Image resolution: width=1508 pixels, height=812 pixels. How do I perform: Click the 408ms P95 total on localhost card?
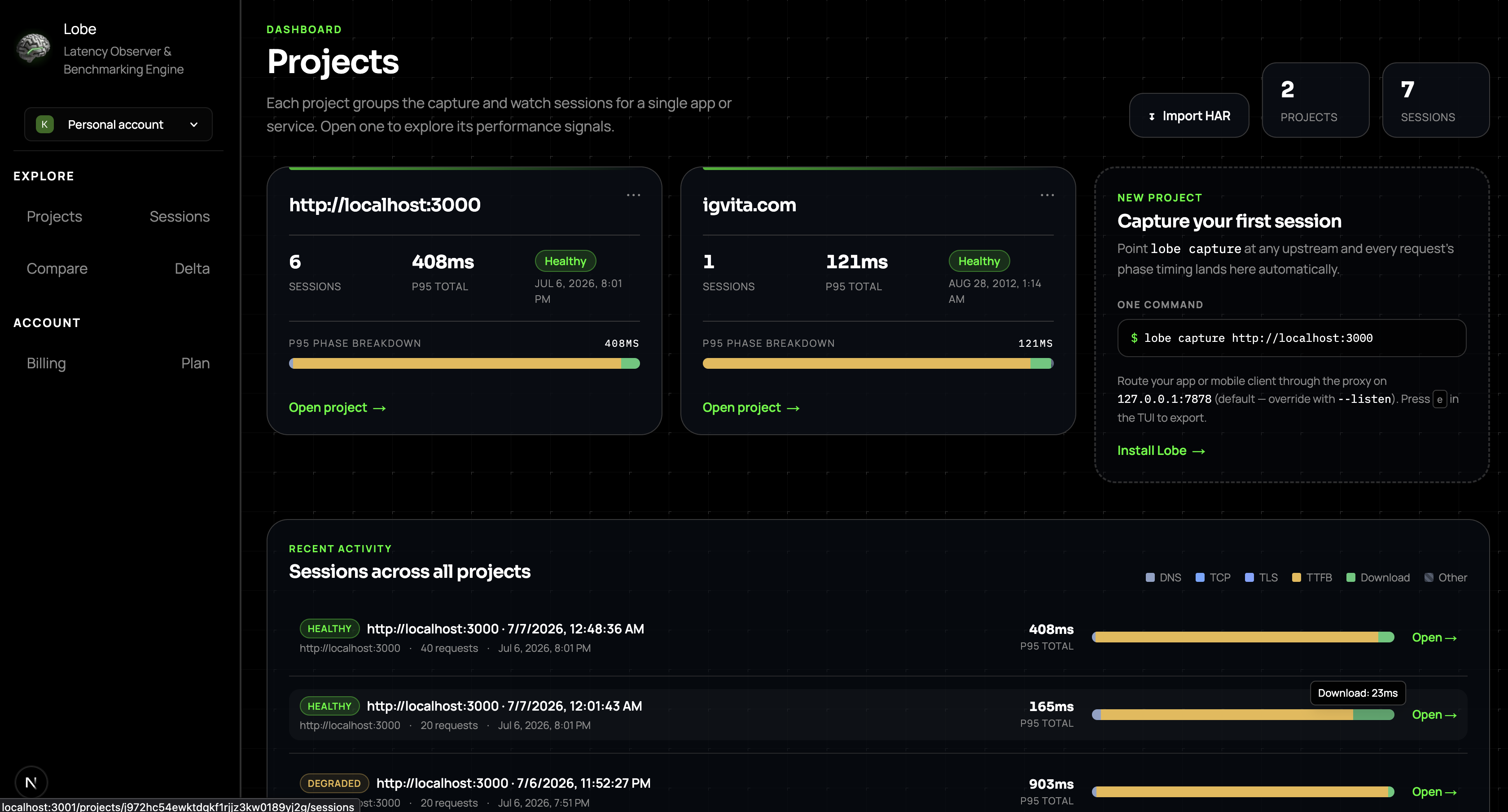(x=443, y=262)
